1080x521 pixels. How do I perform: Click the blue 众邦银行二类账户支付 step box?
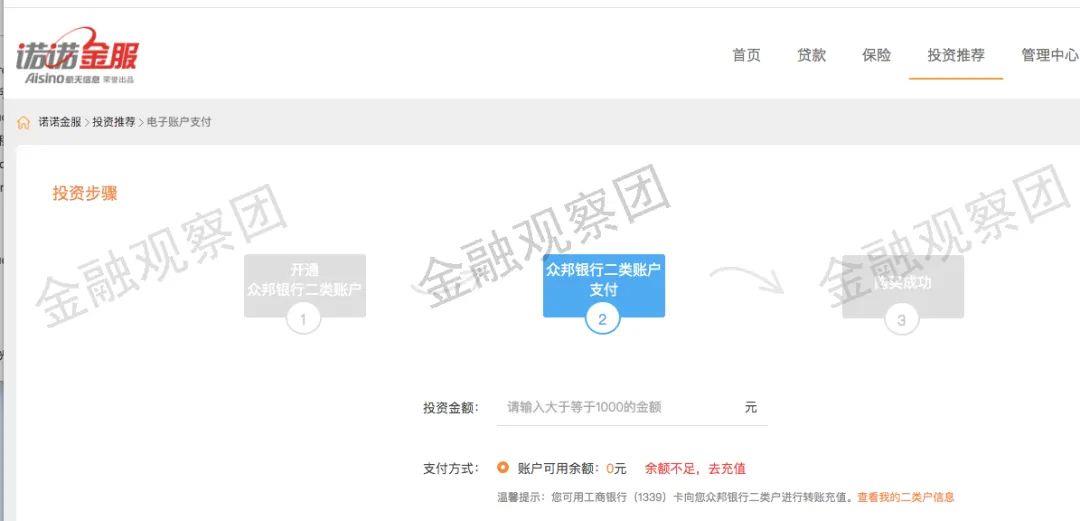pyautogui.click(x=603, y=285)
